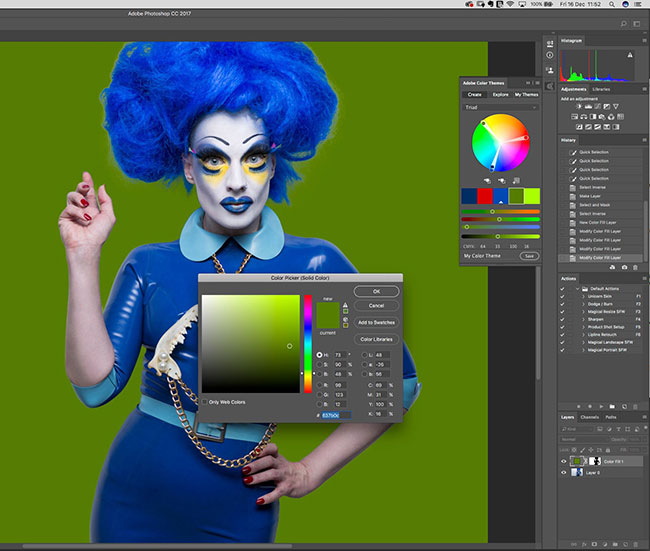
Task: Toggle visibility of Layer 0
Action: pos(565,473)
